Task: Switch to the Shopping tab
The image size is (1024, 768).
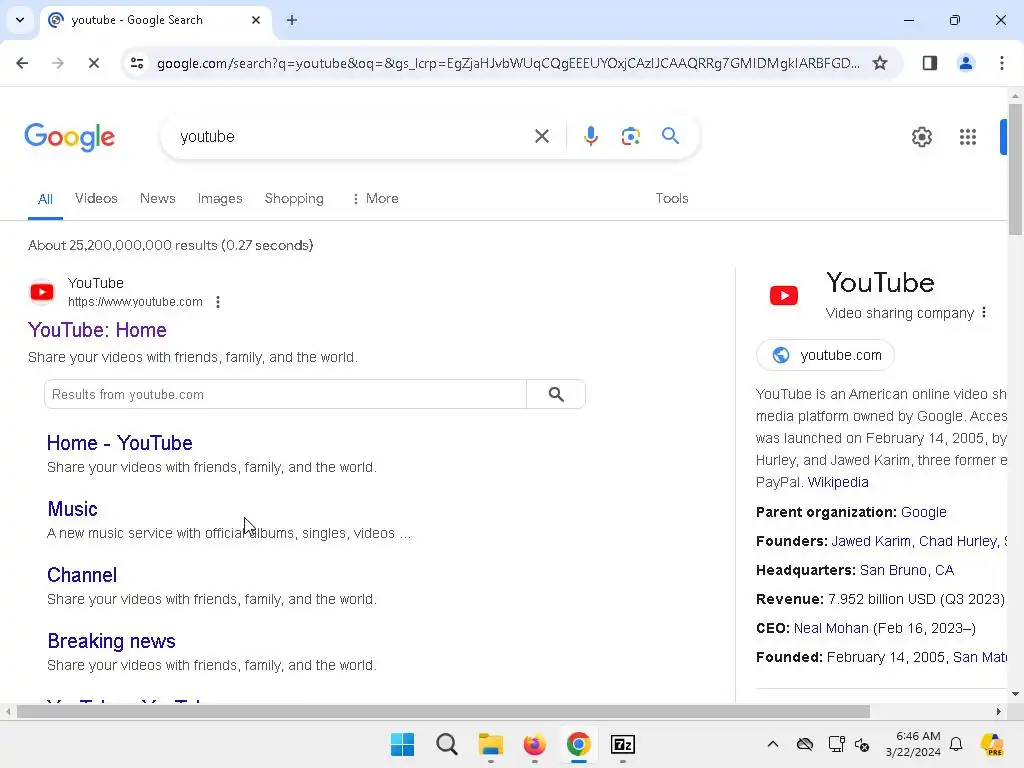Action: click(294, 199)
